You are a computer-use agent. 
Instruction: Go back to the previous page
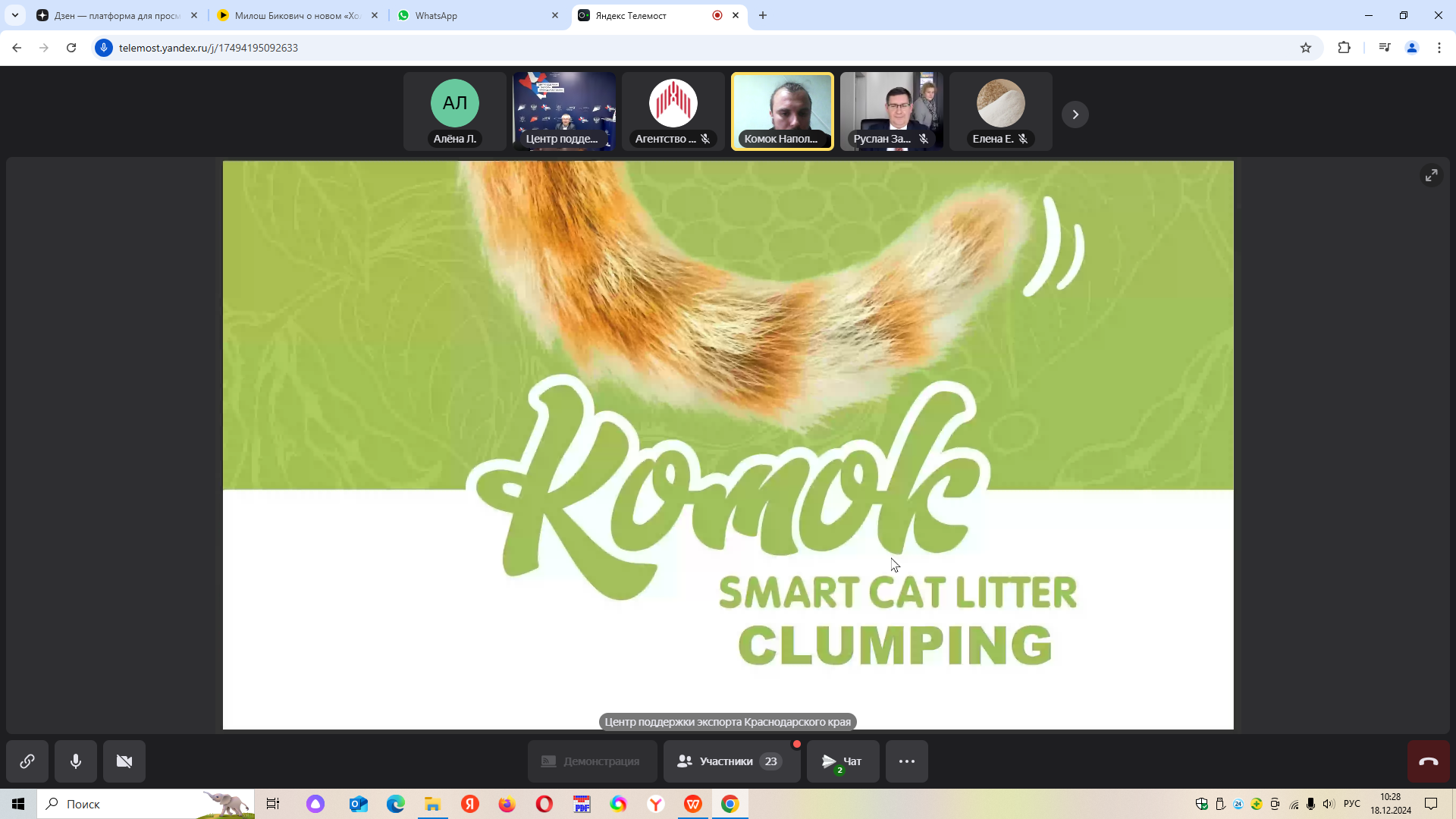click(17, 48)
